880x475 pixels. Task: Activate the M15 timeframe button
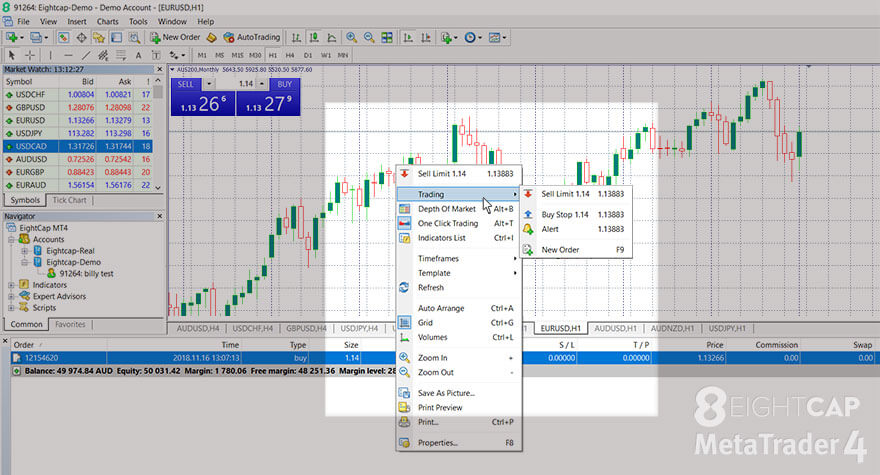(x=237, y=55)
